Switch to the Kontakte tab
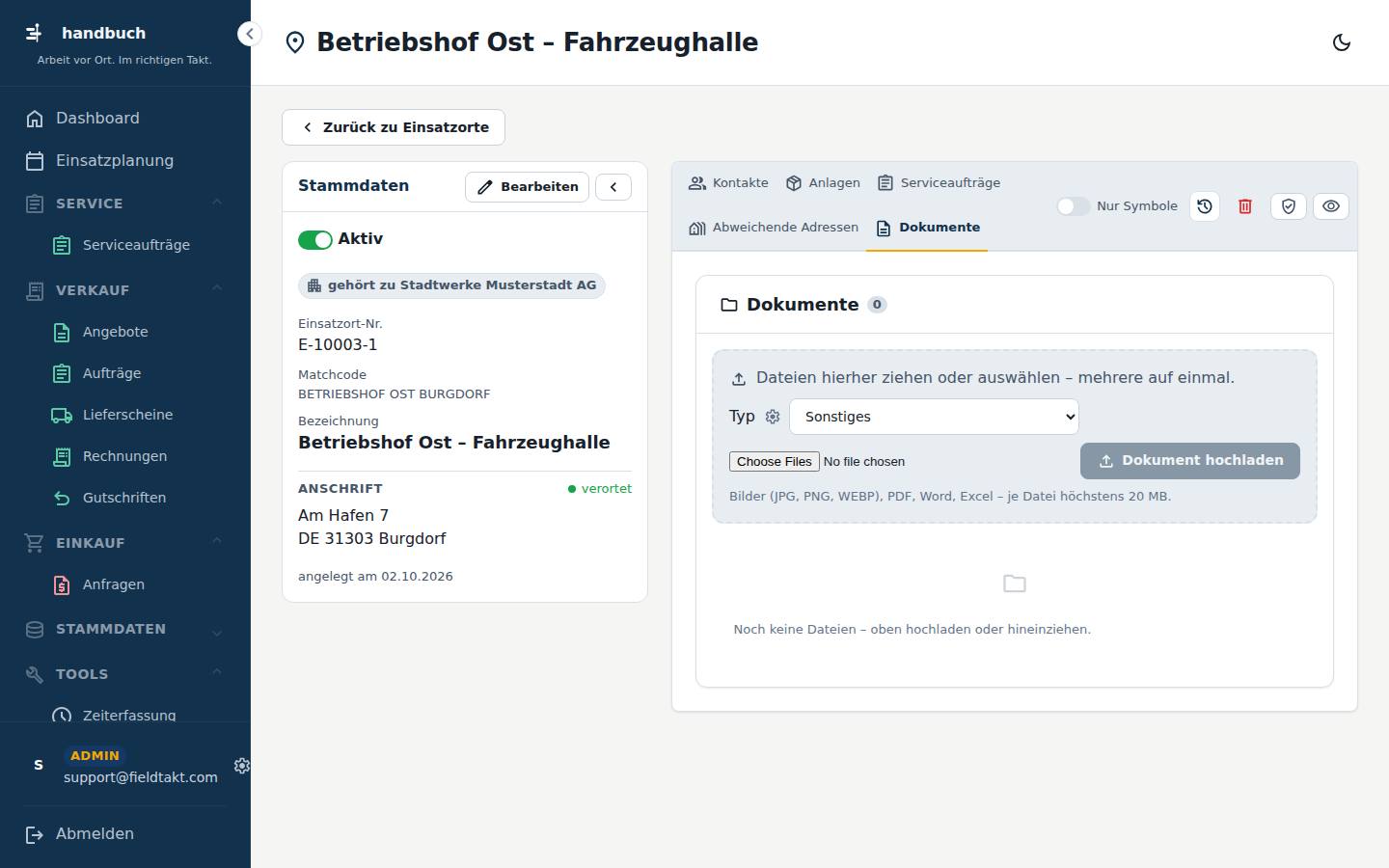Image resolution: width=1389 pixels, height=868 pixels. [728, 183]
